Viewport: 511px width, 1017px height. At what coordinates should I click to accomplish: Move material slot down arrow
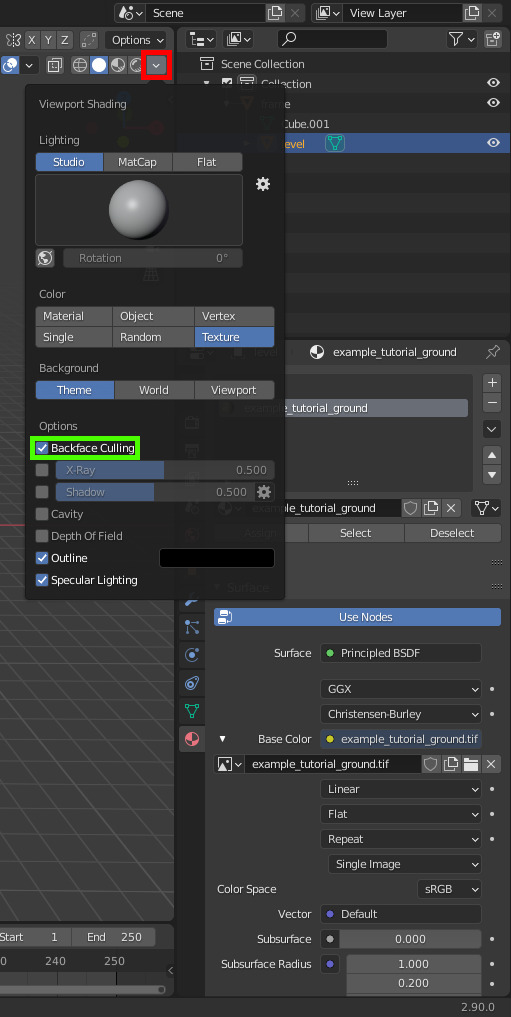point(492,475)
